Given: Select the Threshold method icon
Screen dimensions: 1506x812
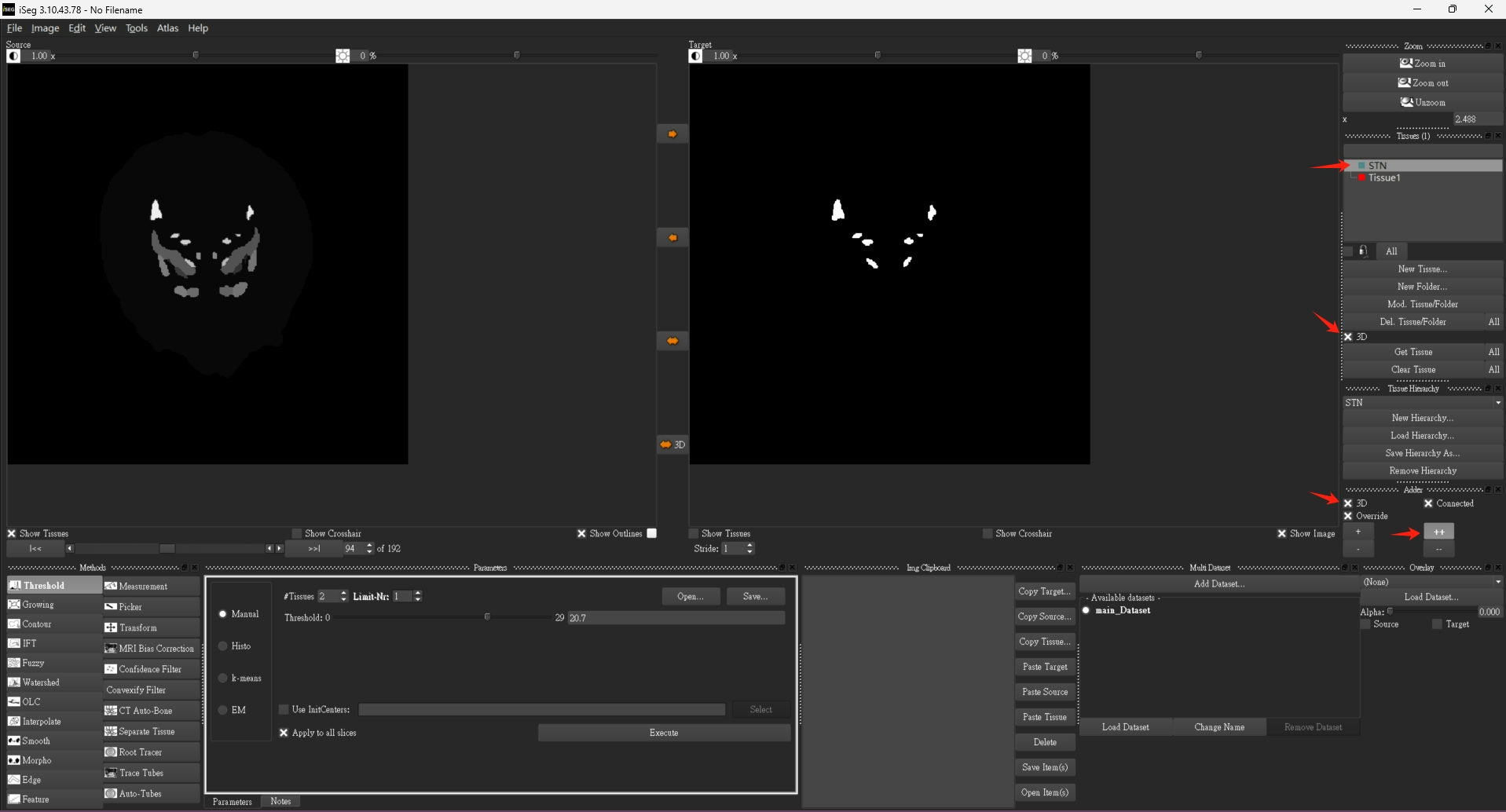Looking at the screenshot, I should click(x=14, y=585).
